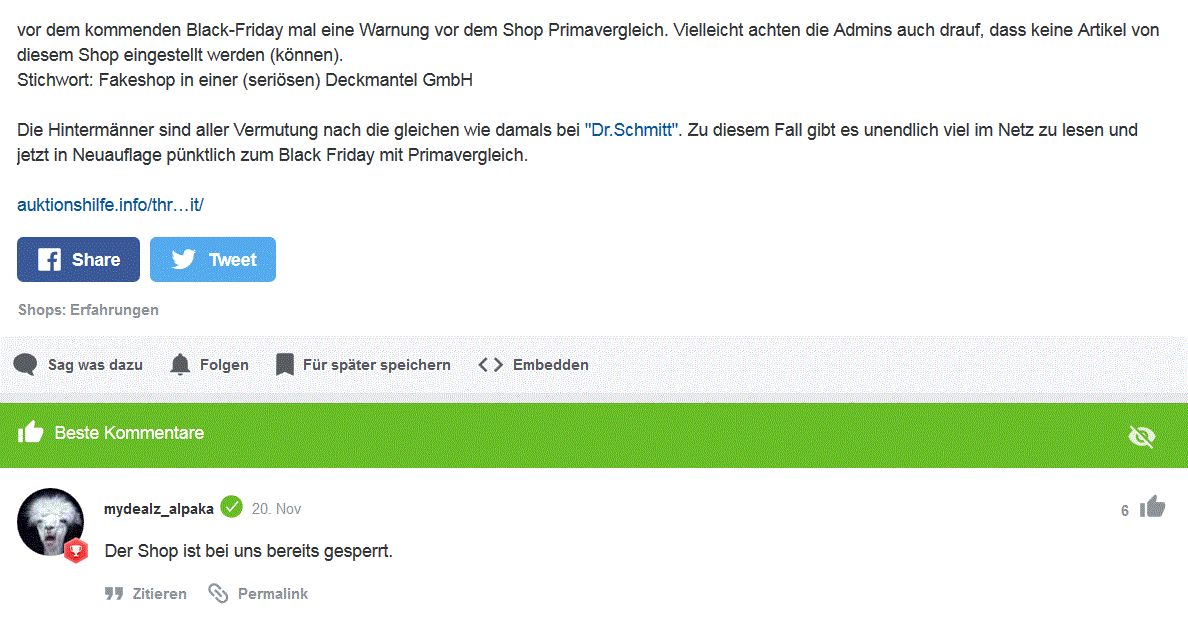Click the speech bubble comment icon
The height and width of the screenshot is (630, 1188).
pos(25,365)
